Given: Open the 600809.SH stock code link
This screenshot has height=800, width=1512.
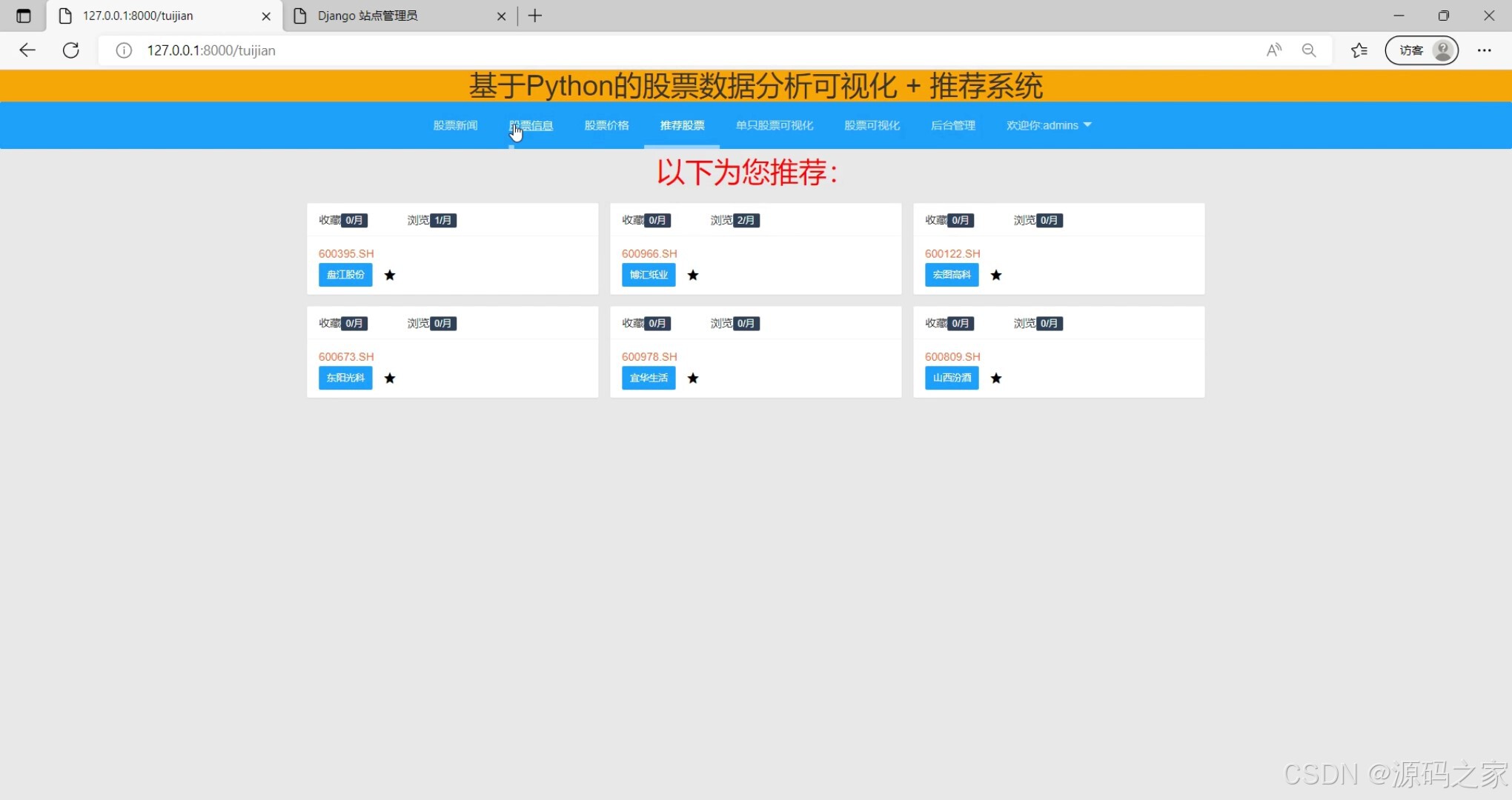Looking at the screenshot, I should (952, 356).
